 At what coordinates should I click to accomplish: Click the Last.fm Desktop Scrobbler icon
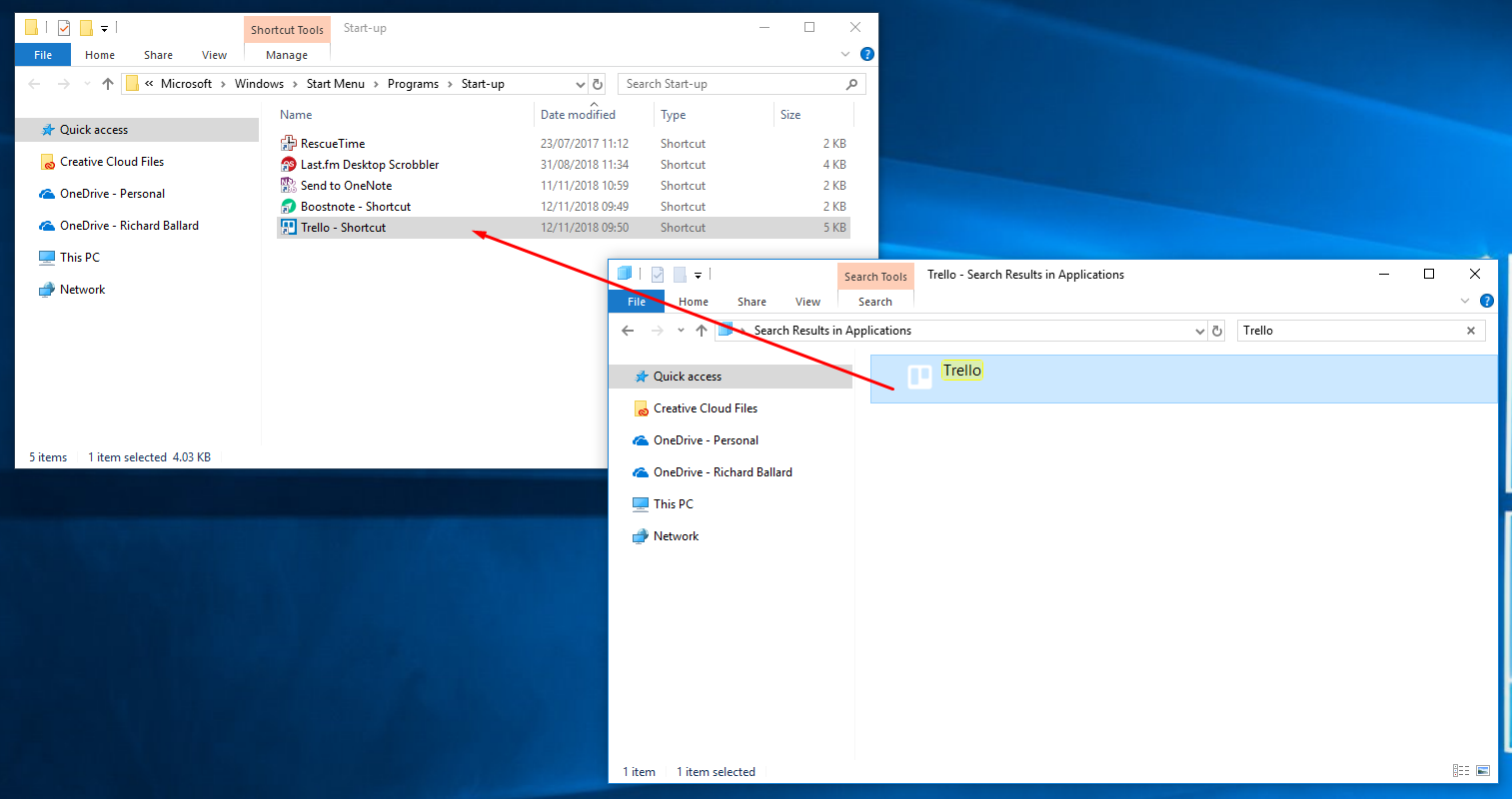pyautogui.click(x=289, y=165)
